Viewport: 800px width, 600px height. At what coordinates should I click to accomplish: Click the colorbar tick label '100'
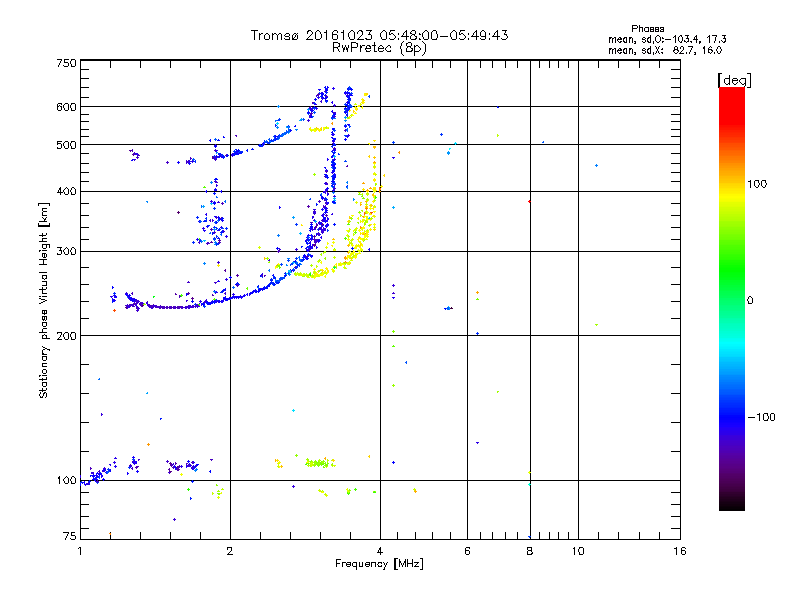757,184
